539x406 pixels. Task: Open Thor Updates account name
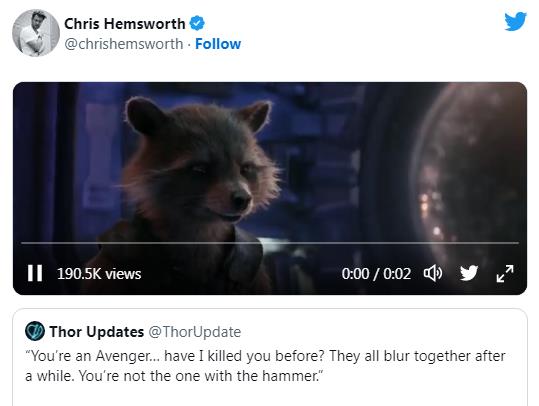coord(97,332)
